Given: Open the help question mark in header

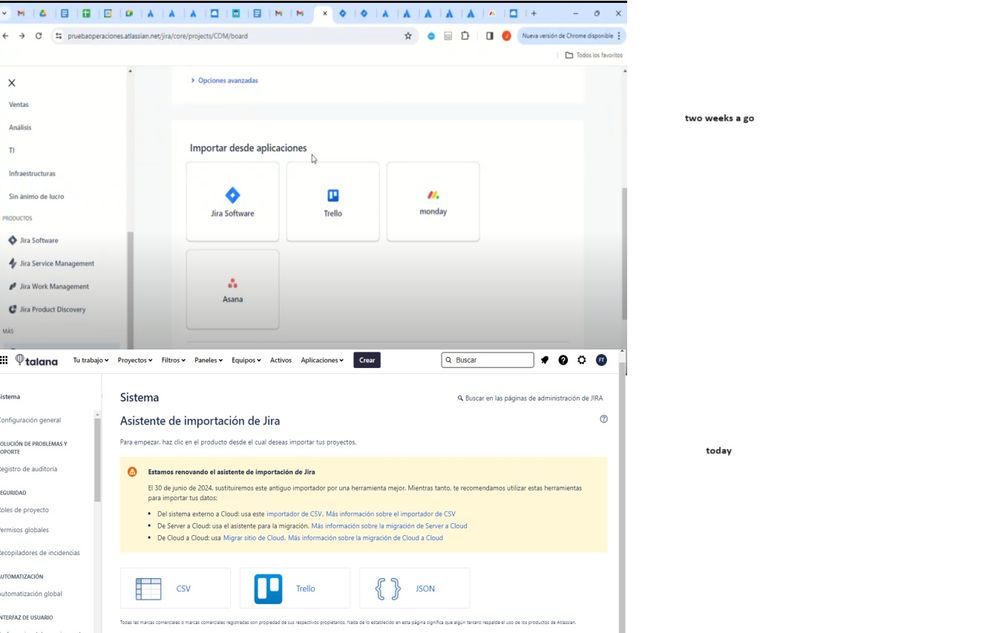Looking at the screenshot, I should pyautogui.click(x=563, y=360).
